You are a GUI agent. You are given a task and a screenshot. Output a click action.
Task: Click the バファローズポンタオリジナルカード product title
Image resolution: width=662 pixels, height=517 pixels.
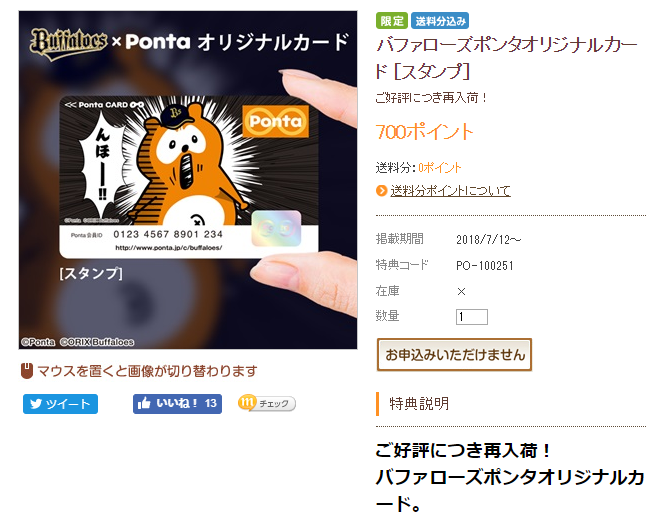coord(507,57)
